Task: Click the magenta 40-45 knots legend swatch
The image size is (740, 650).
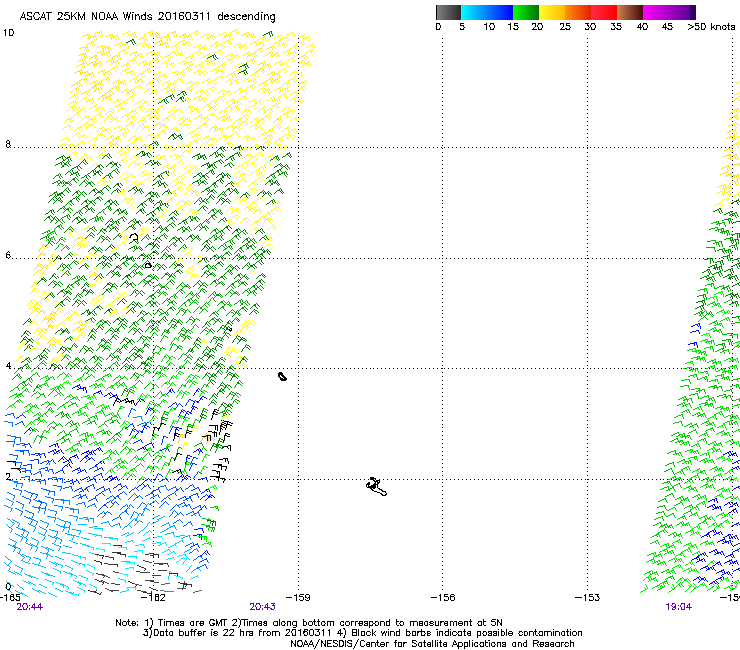Action: click(x=656, y=12)
